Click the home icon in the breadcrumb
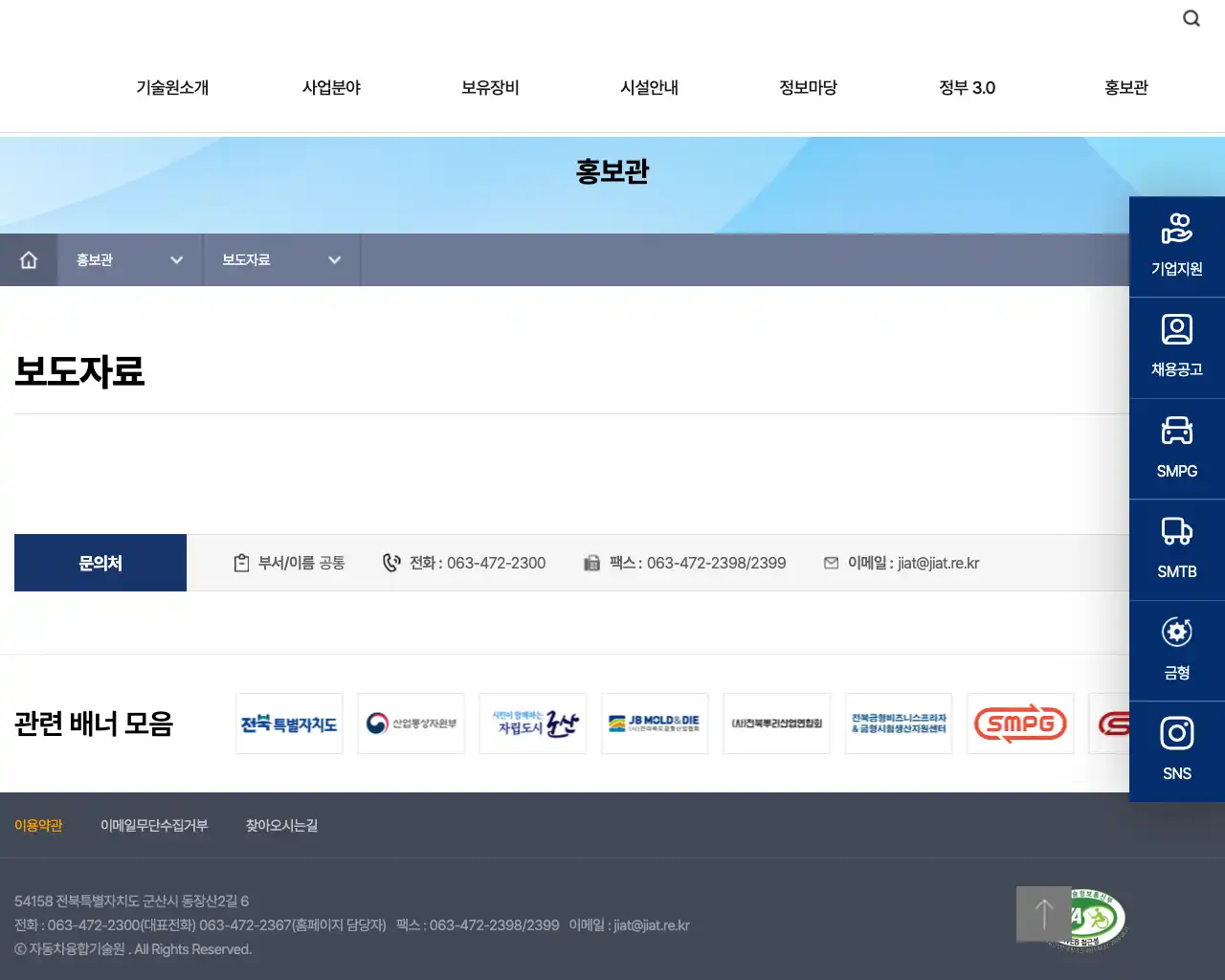1225x980 pixels. (x=29, y=259)
